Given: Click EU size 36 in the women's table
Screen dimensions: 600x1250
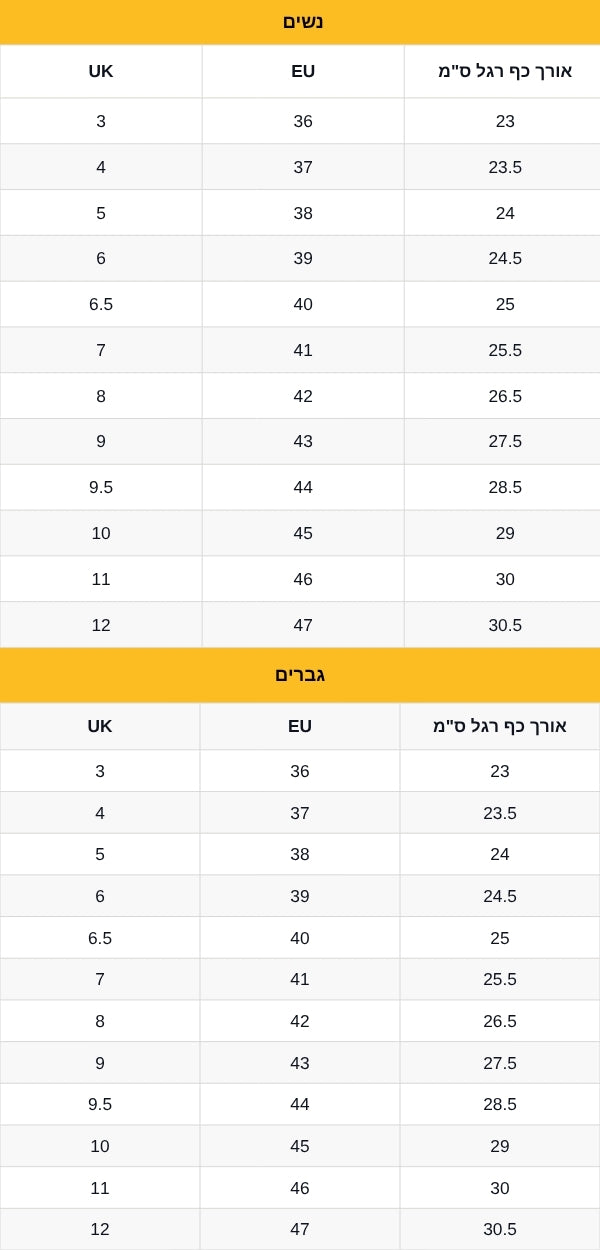Looking at the screenshot, I should (x=303, y=121).
